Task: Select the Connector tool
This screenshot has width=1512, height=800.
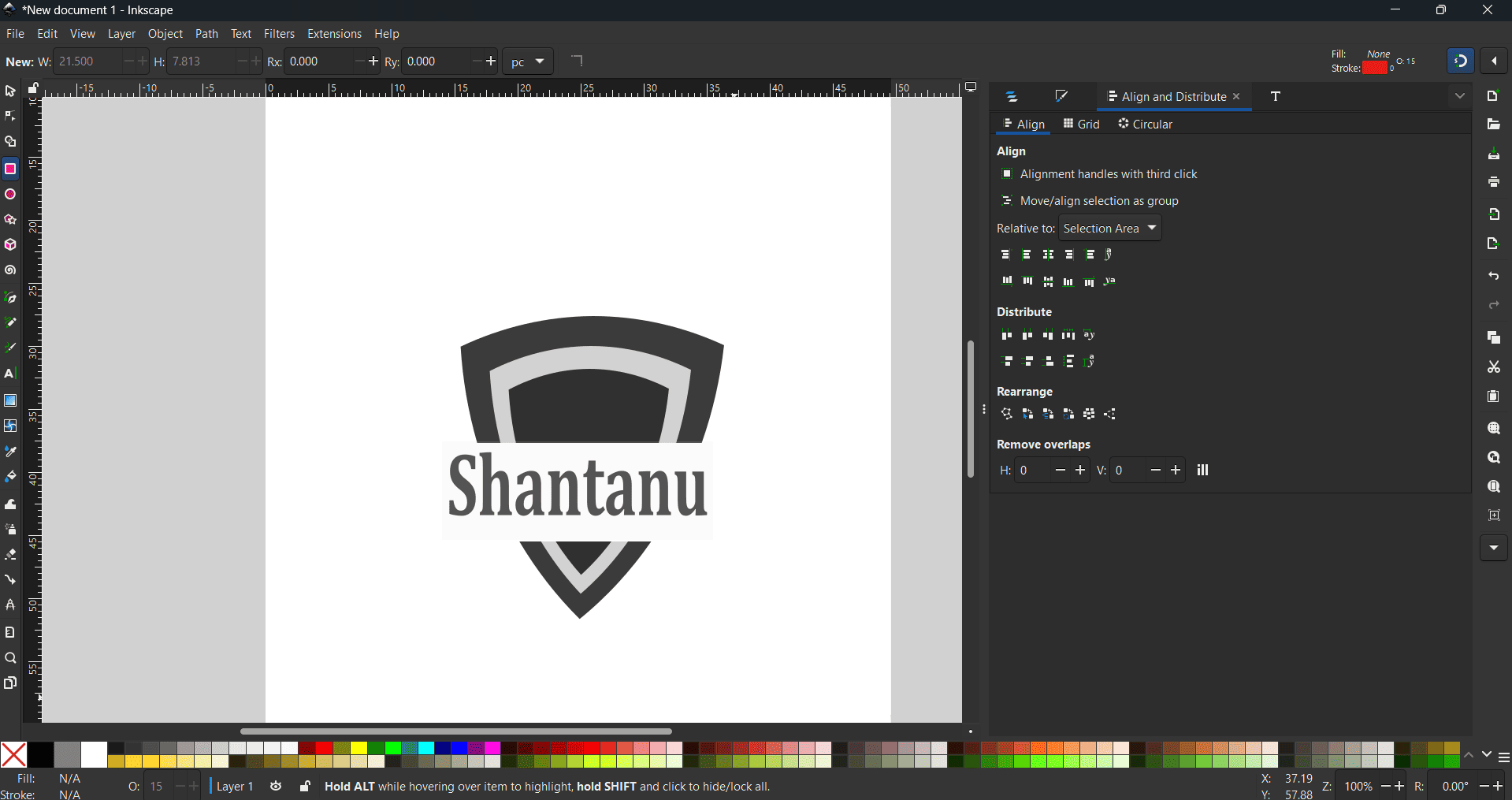Action: pyautogui.click(x=10, y=580)
